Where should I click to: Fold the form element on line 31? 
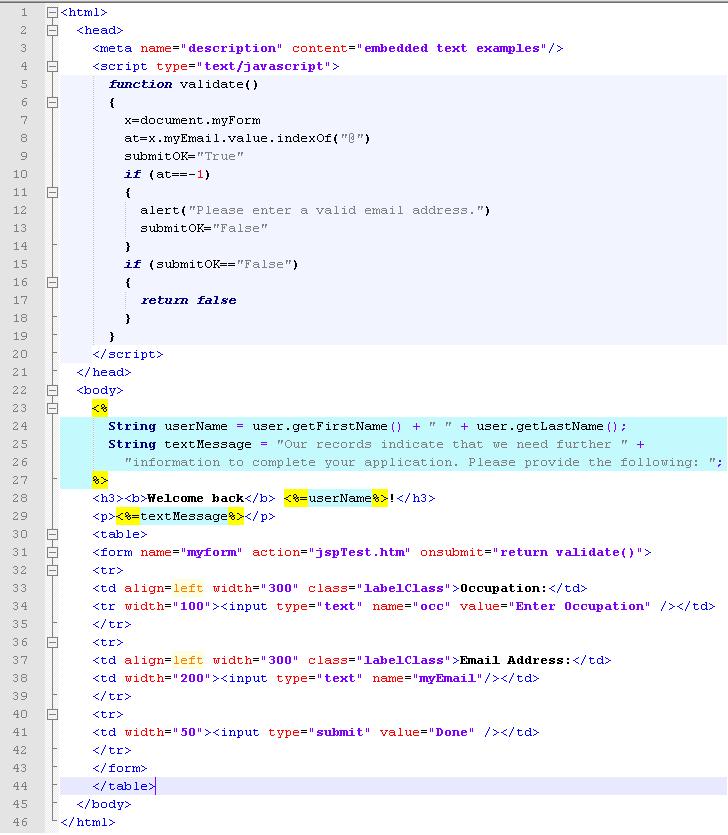(52, 552)
